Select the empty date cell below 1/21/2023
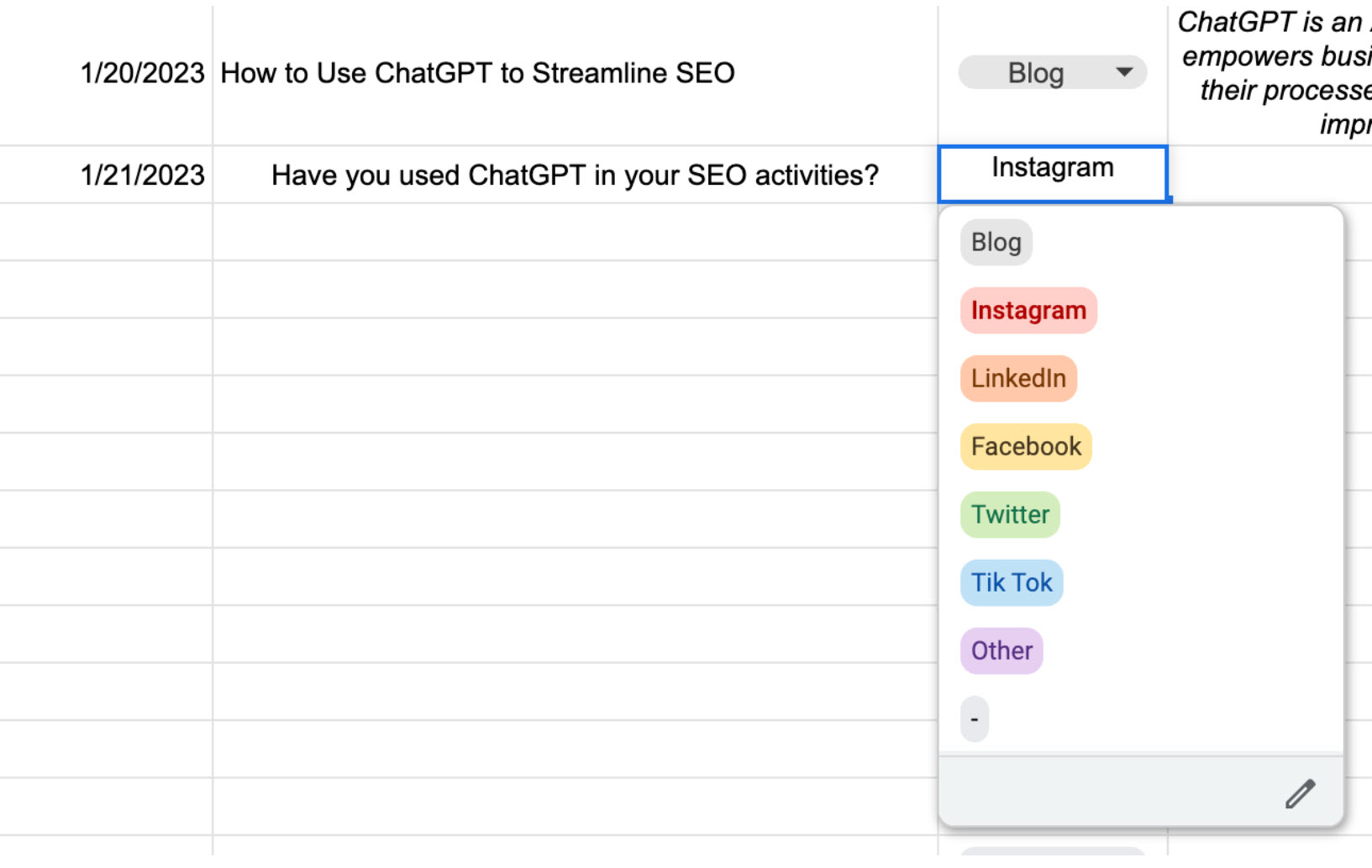The height and width of the screenshot is (868, 1372). [107, 232]
